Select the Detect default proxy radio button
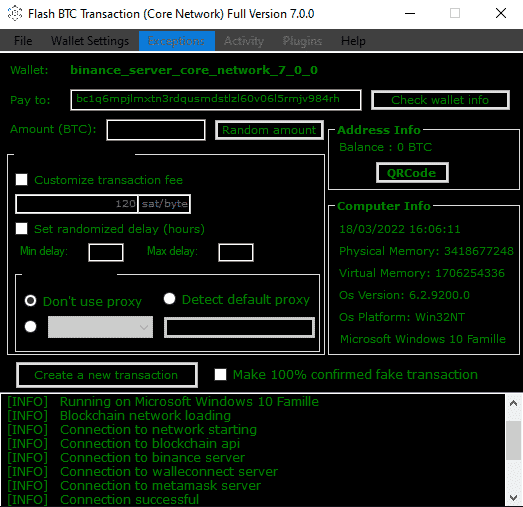The width and height of the screenshot is (523, 507). click(169, 299)
